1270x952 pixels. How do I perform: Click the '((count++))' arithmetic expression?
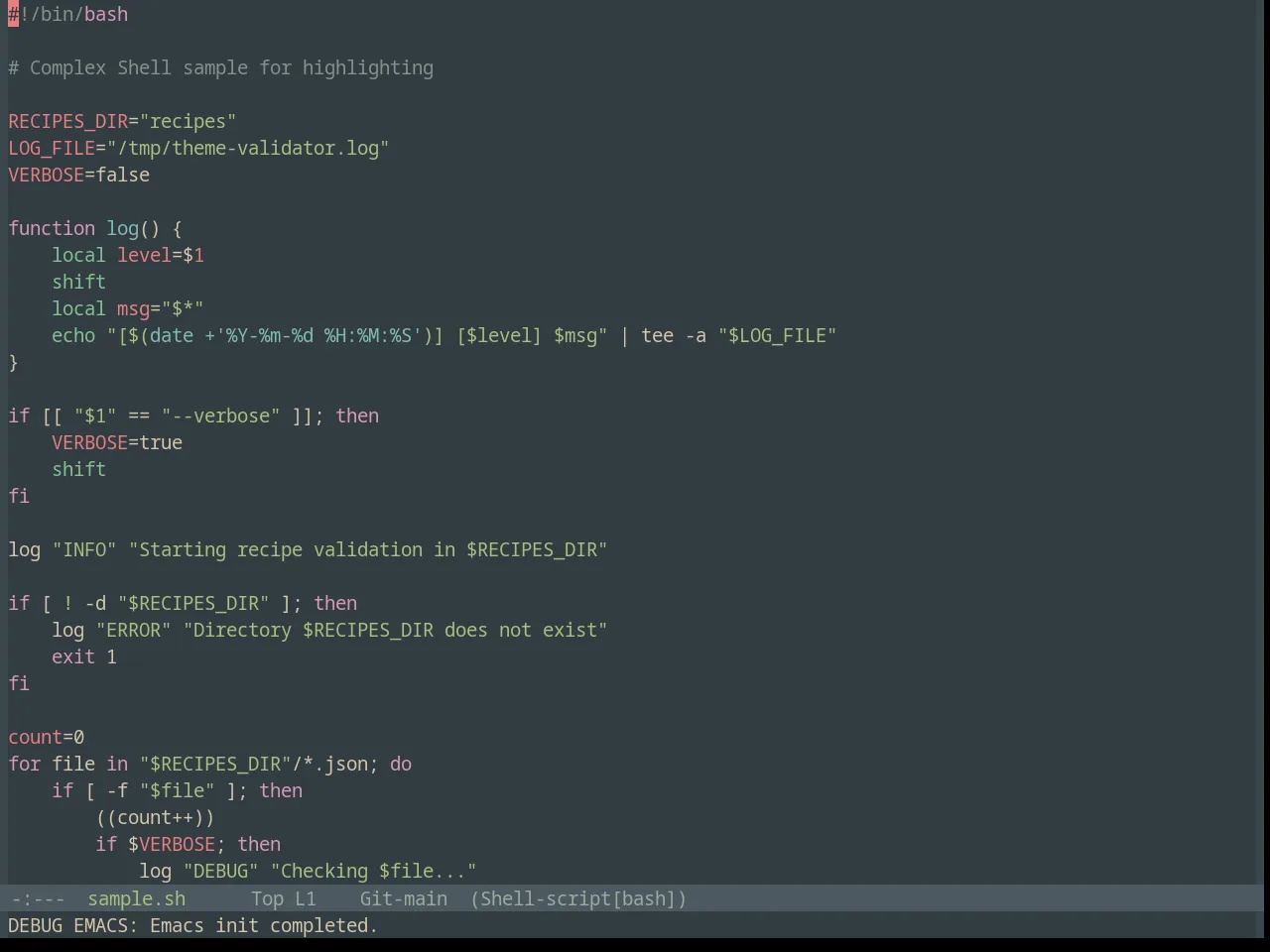pos(155,817)
